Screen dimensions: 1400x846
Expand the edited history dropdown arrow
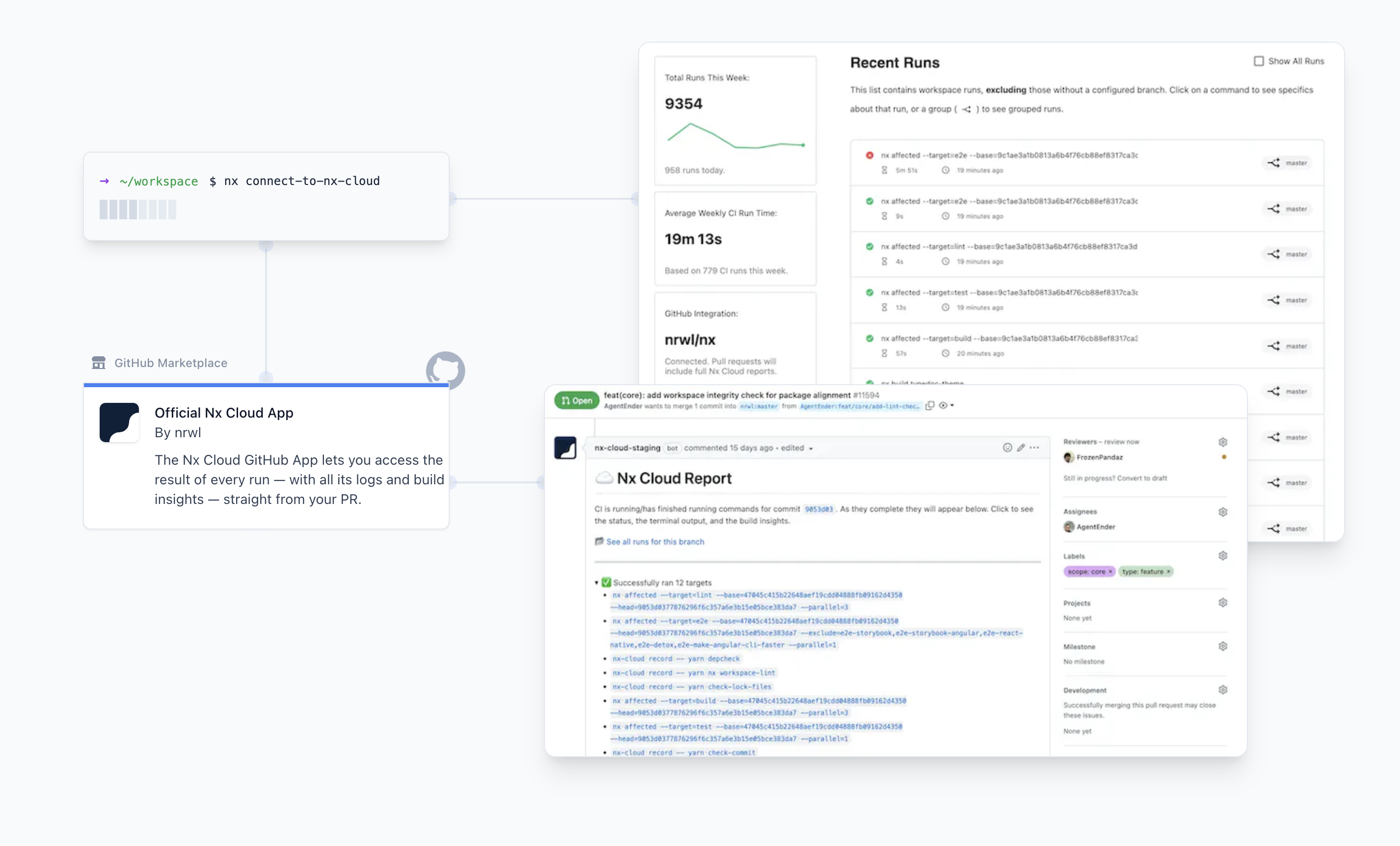[x=811, y=449]
